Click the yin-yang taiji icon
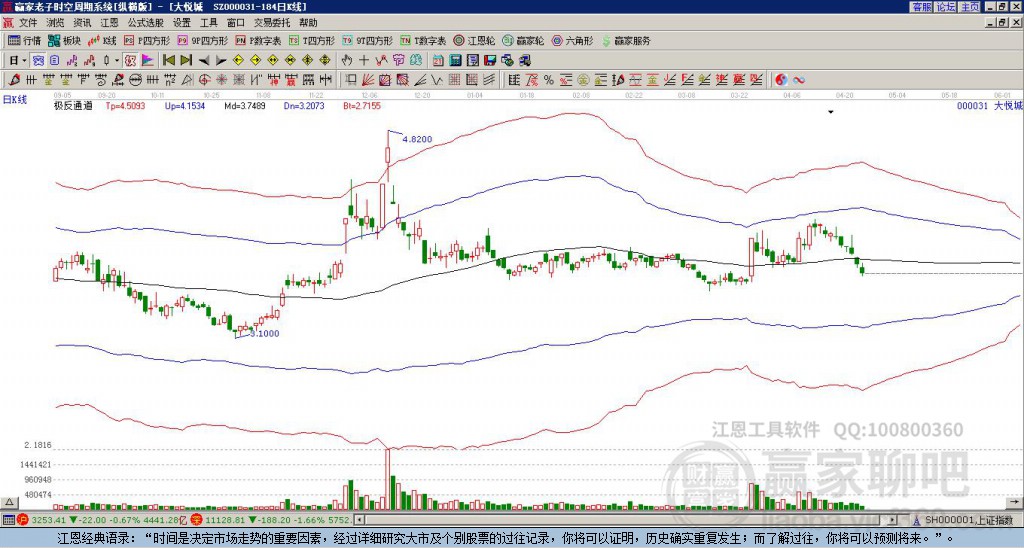The width and height of the screenshot is (1024, 548). 781,80
